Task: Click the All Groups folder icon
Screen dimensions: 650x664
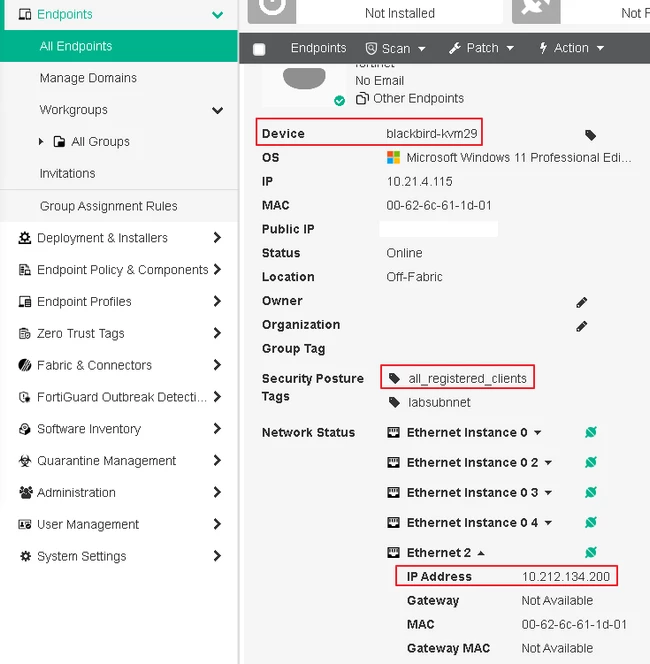Action: coord(59,141)
